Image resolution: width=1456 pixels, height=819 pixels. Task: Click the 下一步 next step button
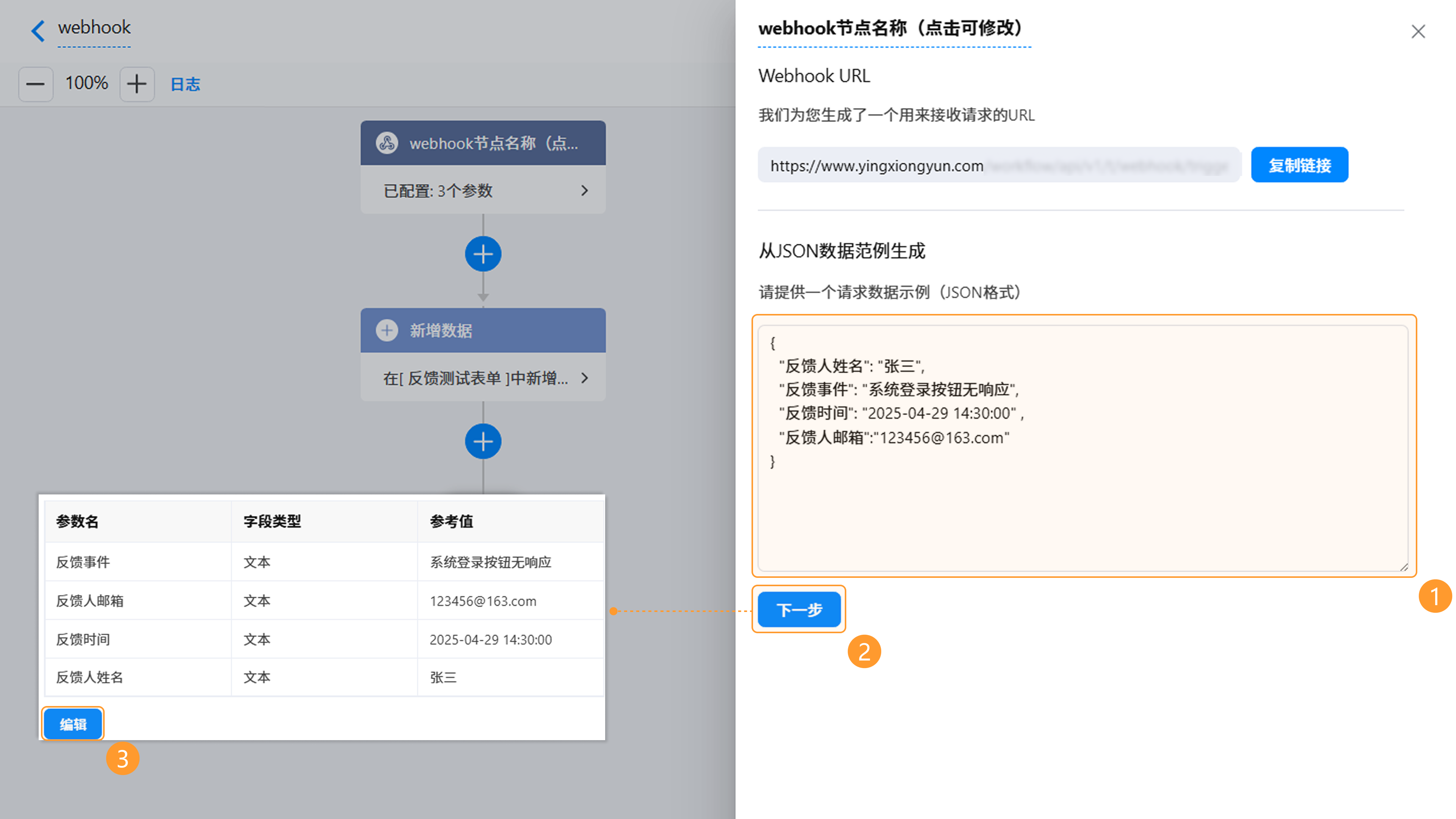[799, 609]
